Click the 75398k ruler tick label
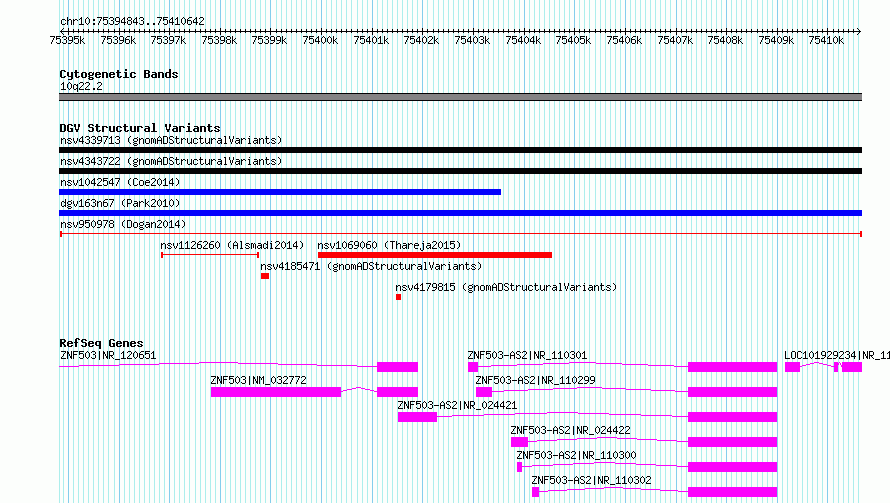Image resolution: width=890 pixels, height=503 pixels. [x=219, y=40]
